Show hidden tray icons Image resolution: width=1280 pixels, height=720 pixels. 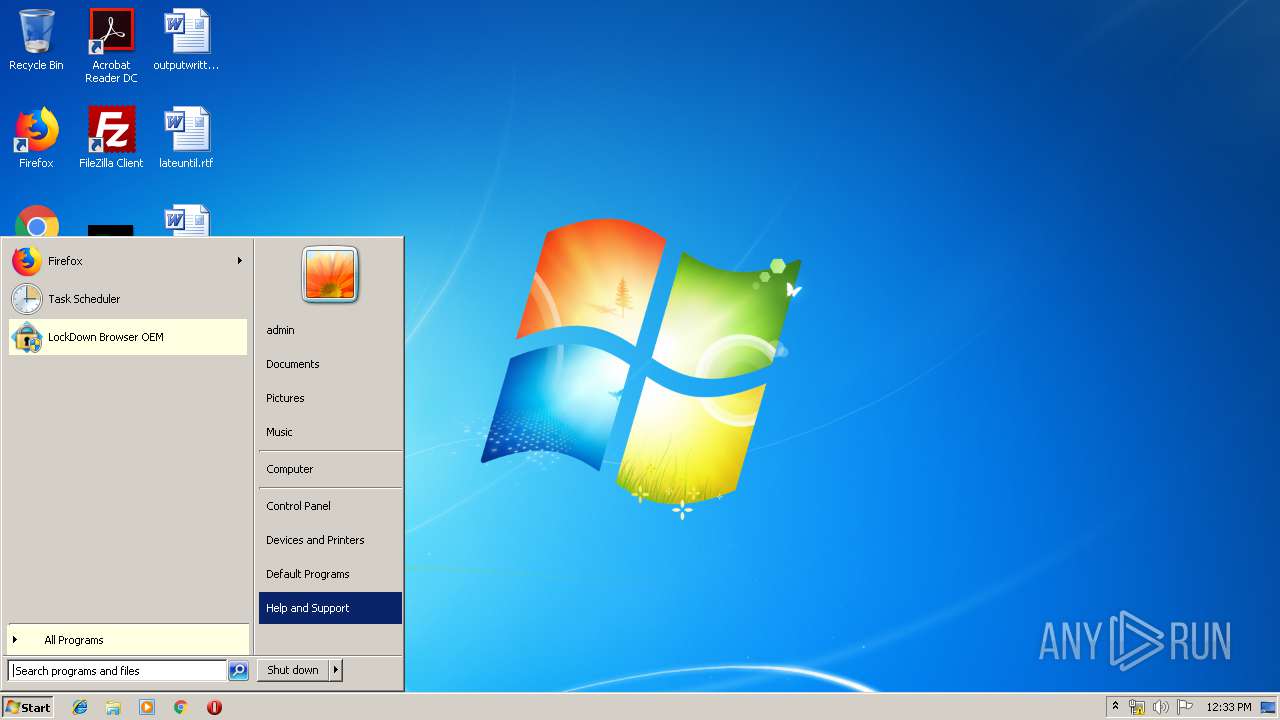click(1116, 707)
